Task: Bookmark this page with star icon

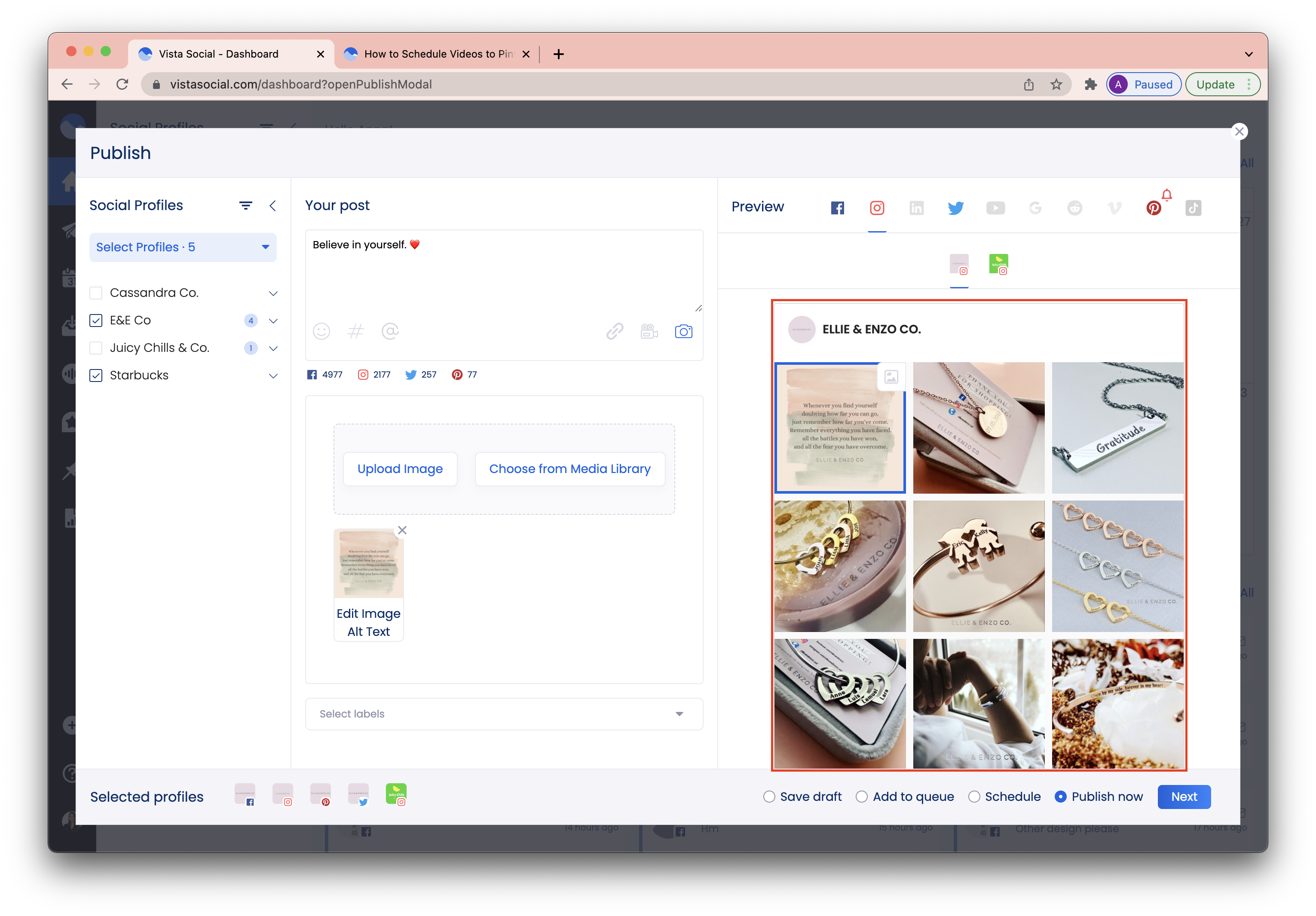Action: [x=1056, y=85]
